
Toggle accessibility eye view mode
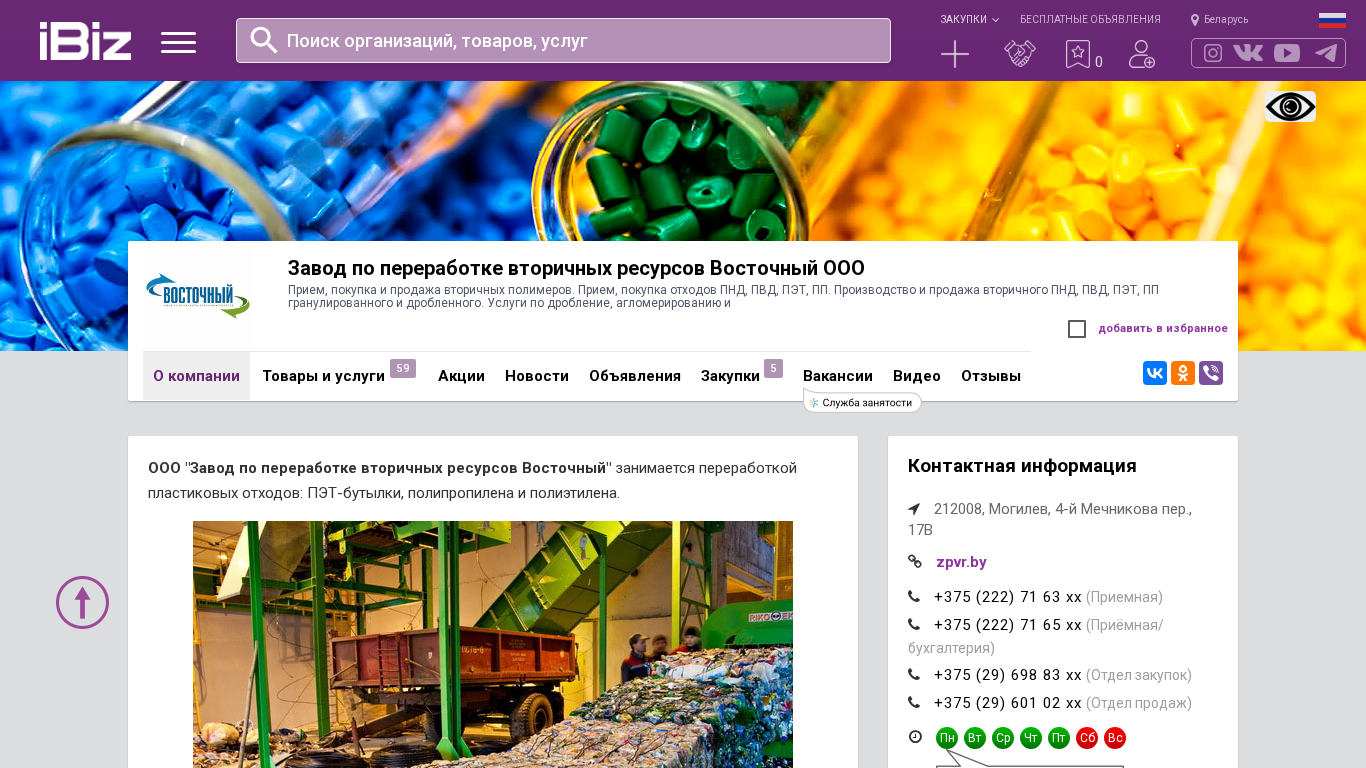[x=1290, y=106]
